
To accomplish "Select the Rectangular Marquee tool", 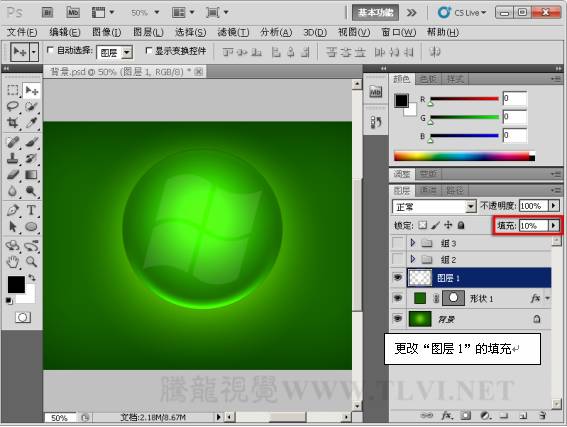I will point(13,90).
